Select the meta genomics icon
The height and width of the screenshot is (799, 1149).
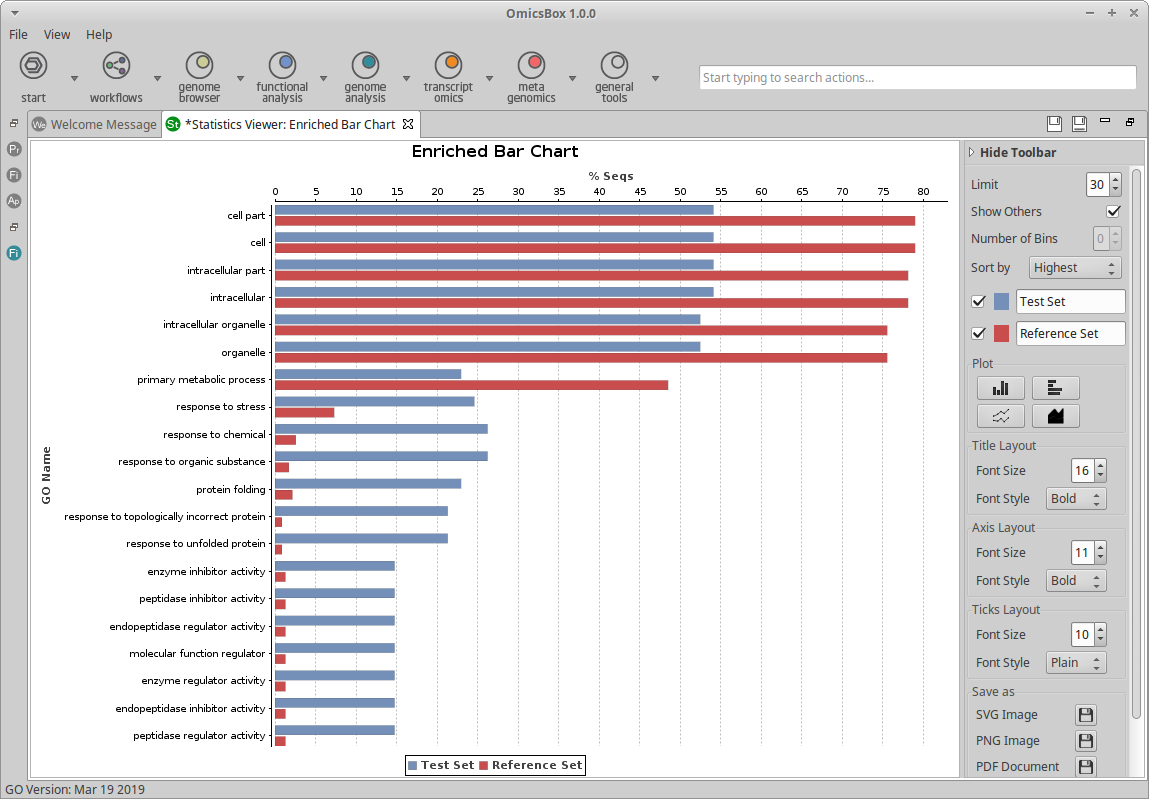tap(531, 66)
